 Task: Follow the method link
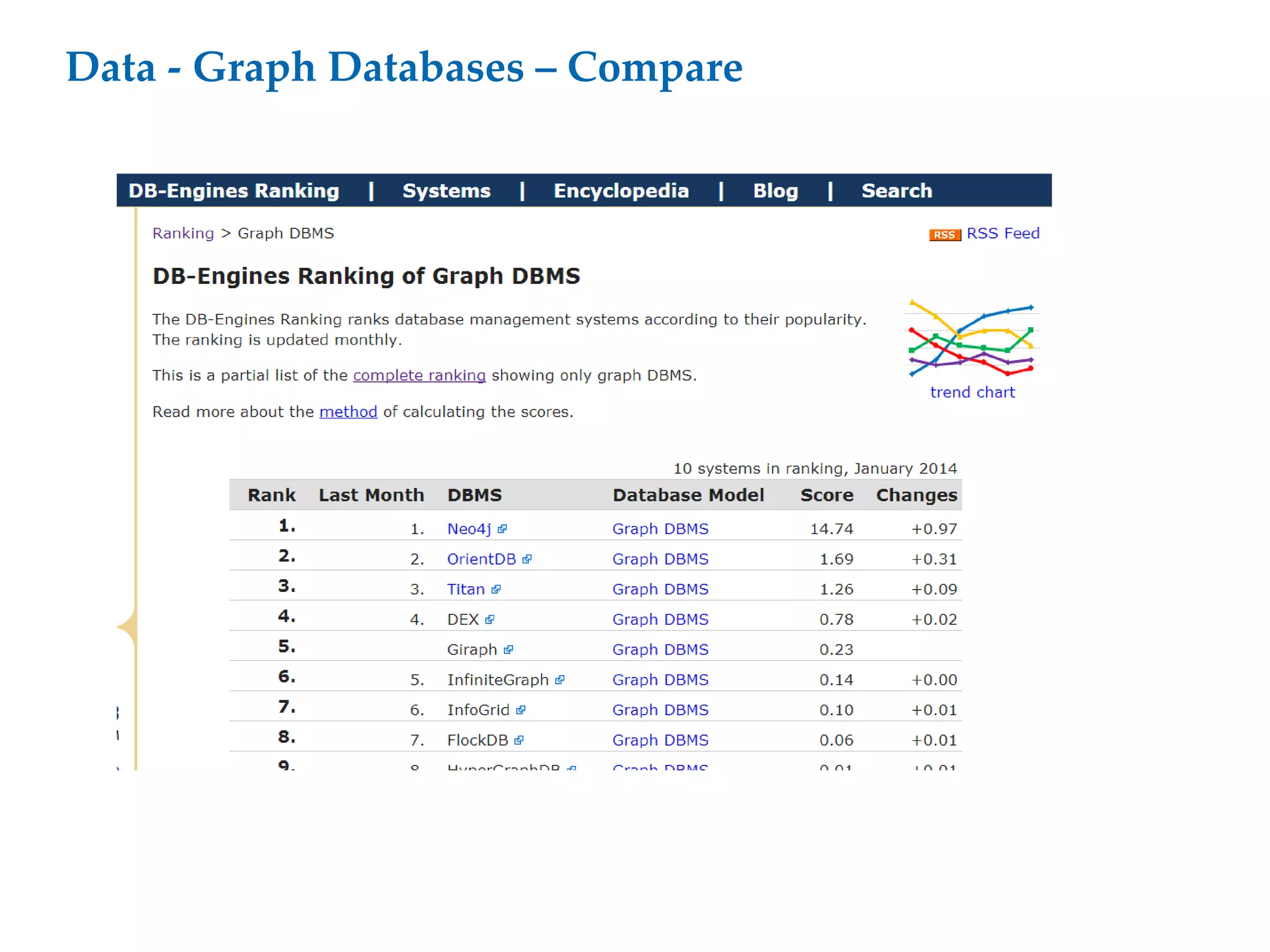(348, 412)
